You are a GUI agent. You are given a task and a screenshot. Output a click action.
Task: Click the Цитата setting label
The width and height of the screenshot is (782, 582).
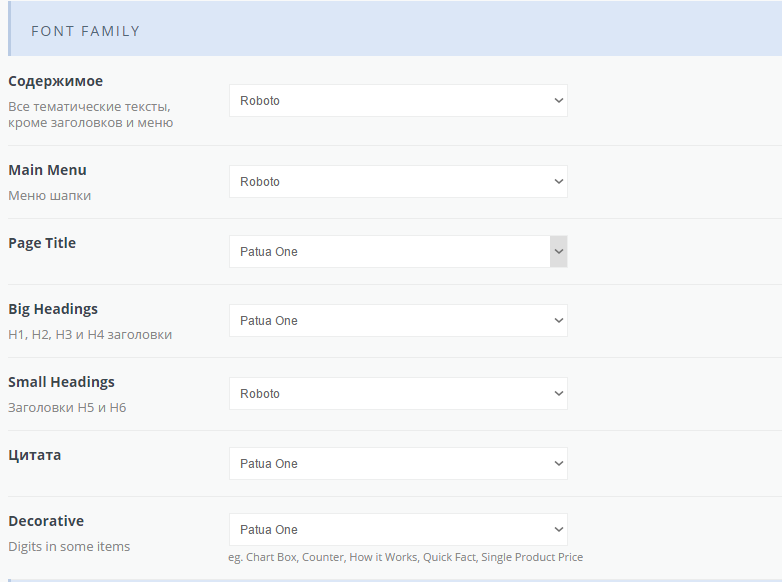click(34, 455)
